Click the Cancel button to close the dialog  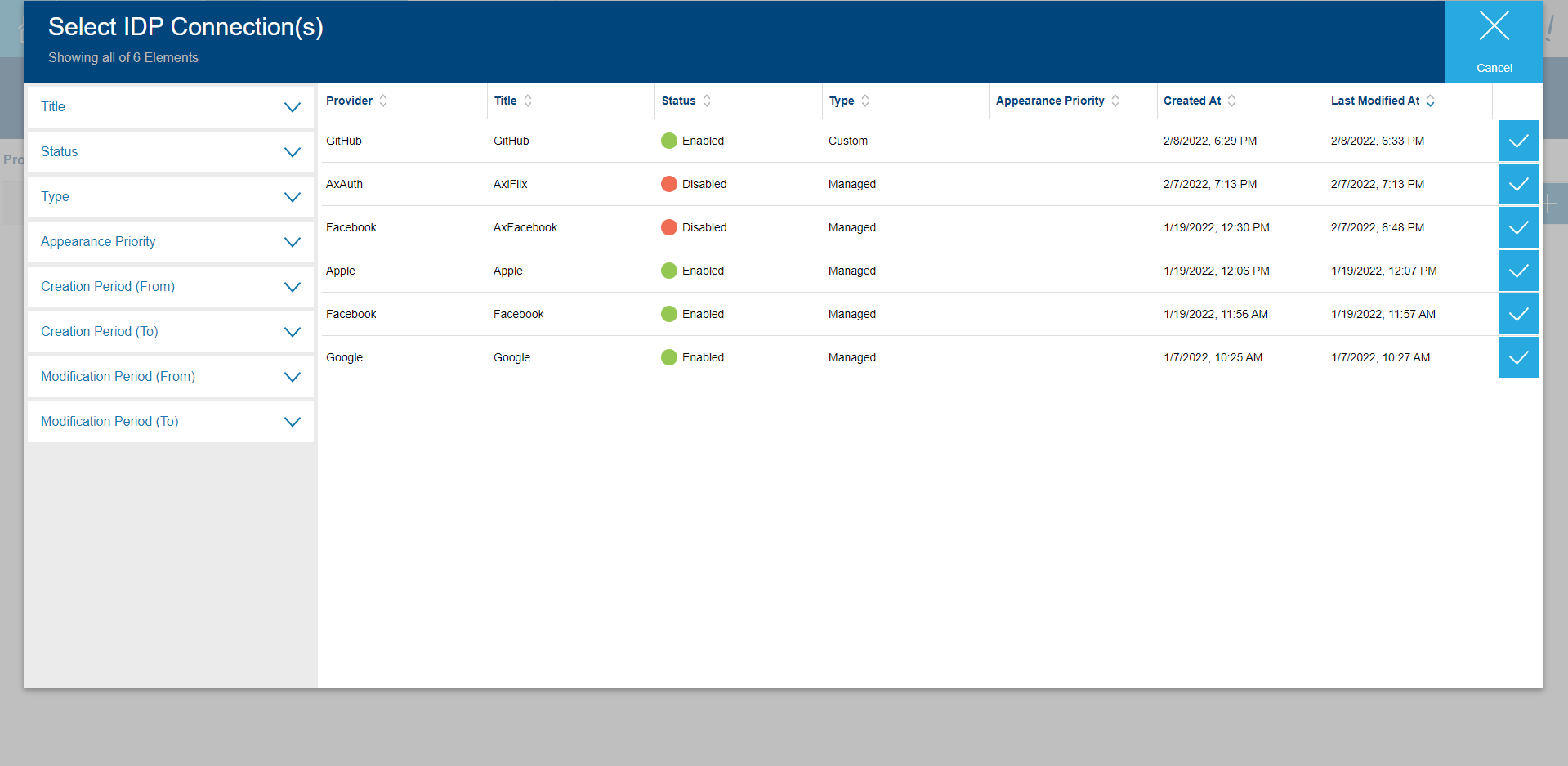click(1494, 41)
